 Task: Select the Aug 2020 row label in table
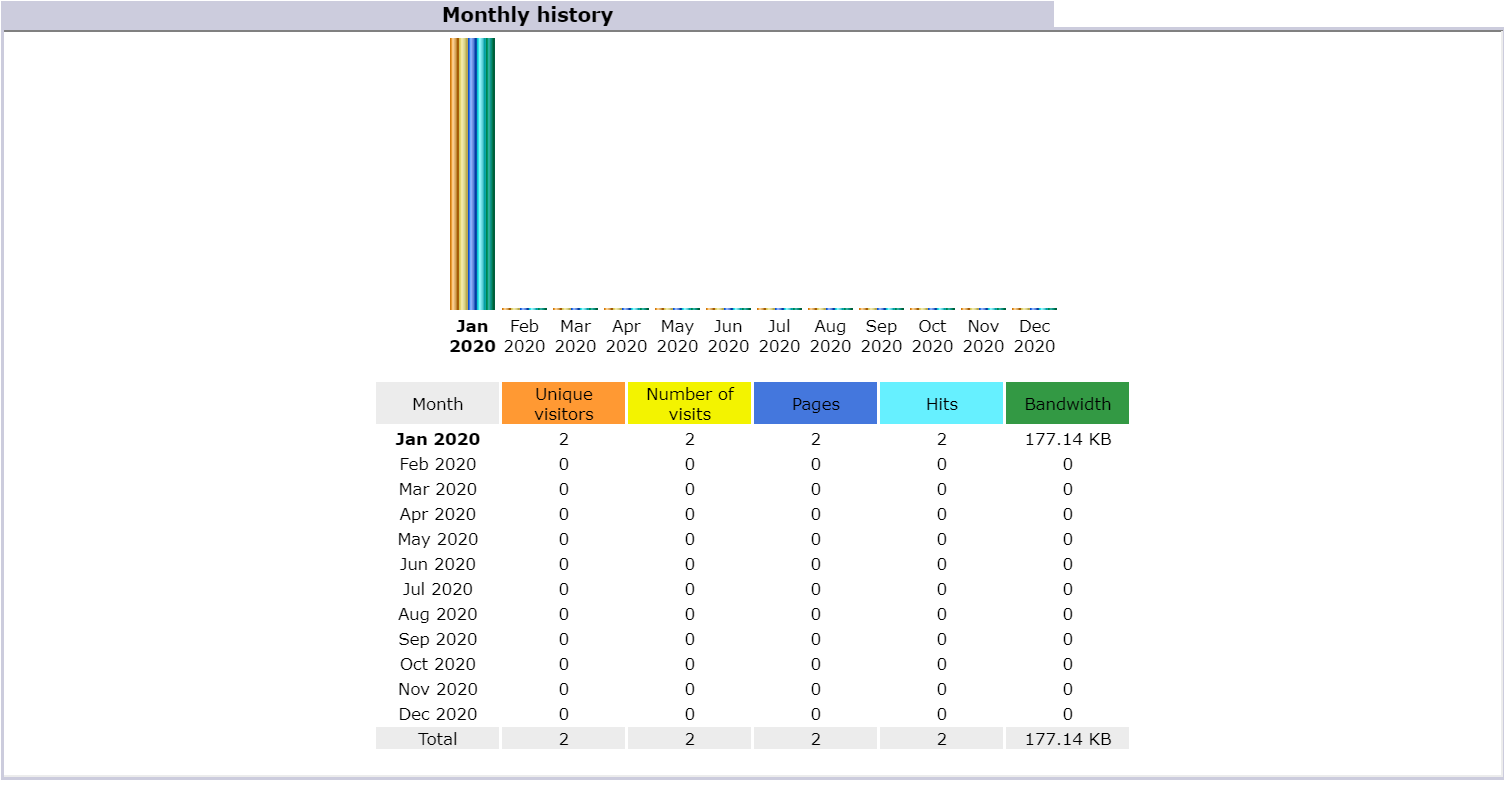coord(437,614)
